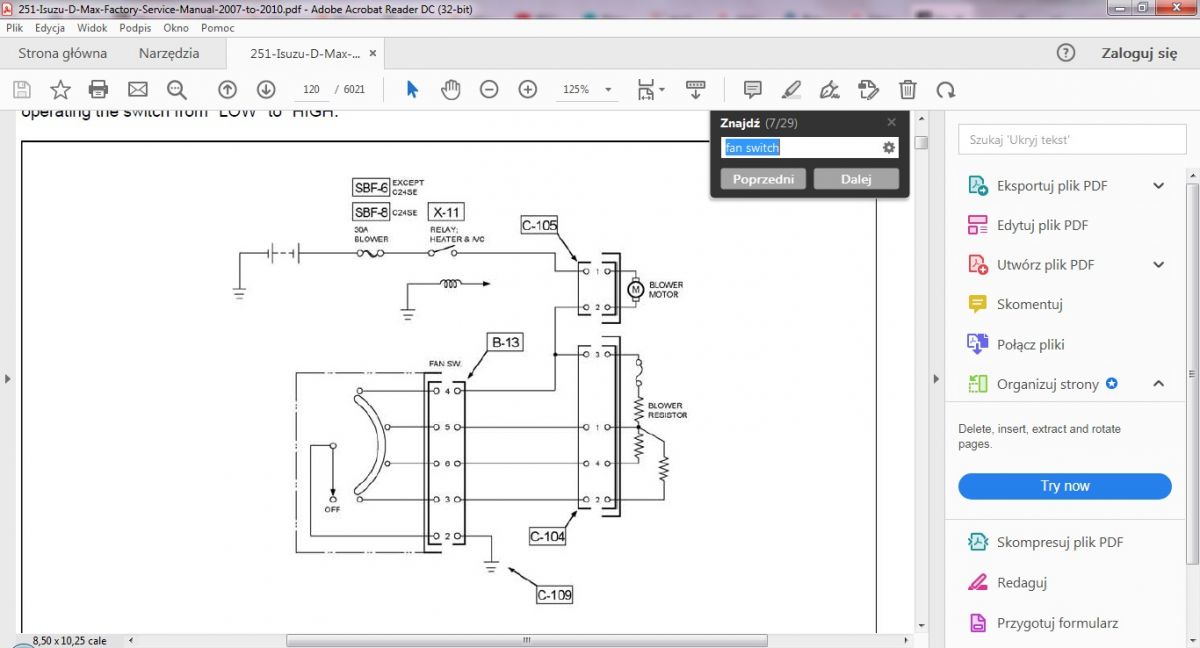Screen dimensions: 1200x648
Task: Collapse Organizuj strony section chevron
Action: (x=1159, y=384)
